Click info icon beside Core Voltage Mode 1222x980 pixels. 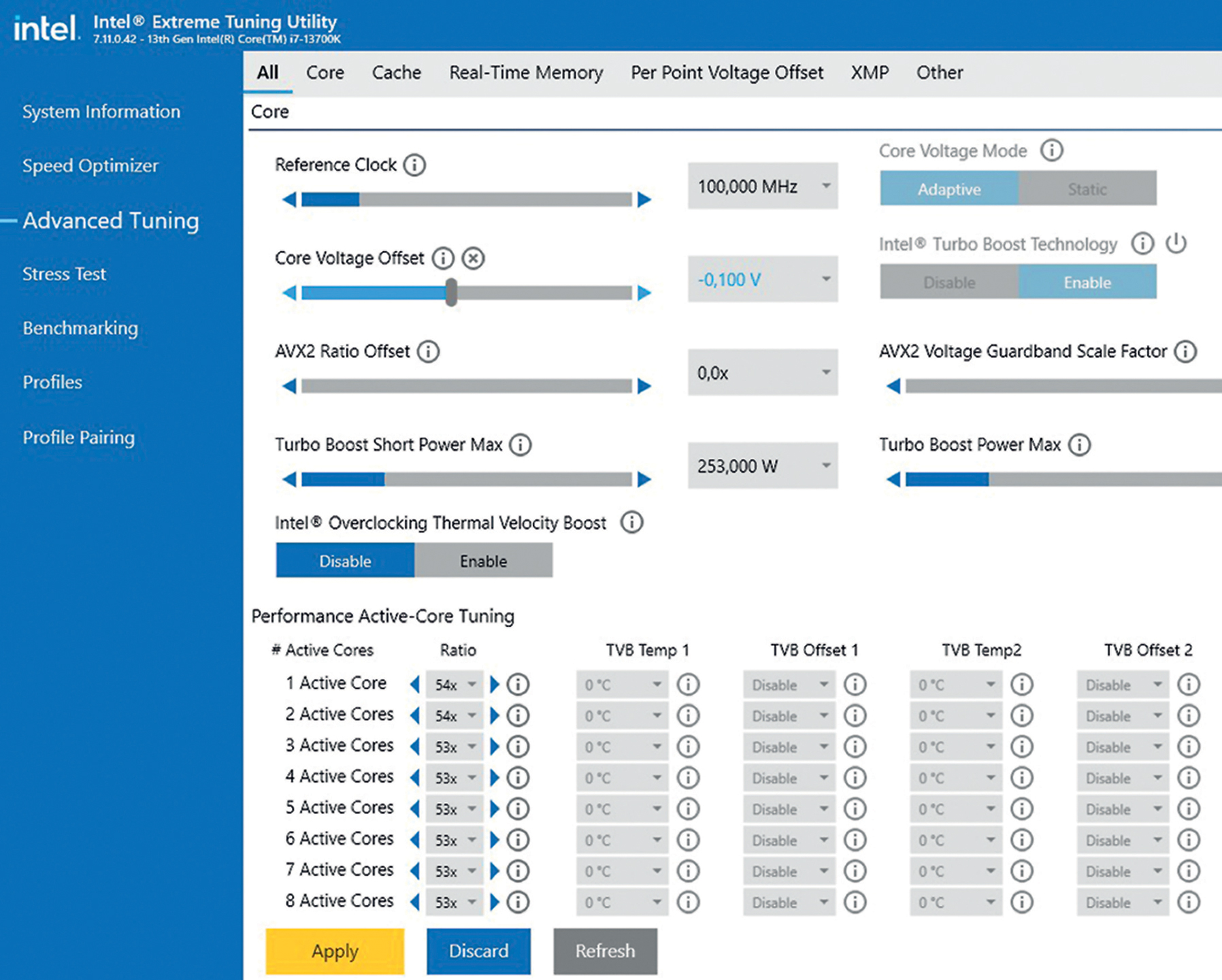click(x=1051, y=150)
